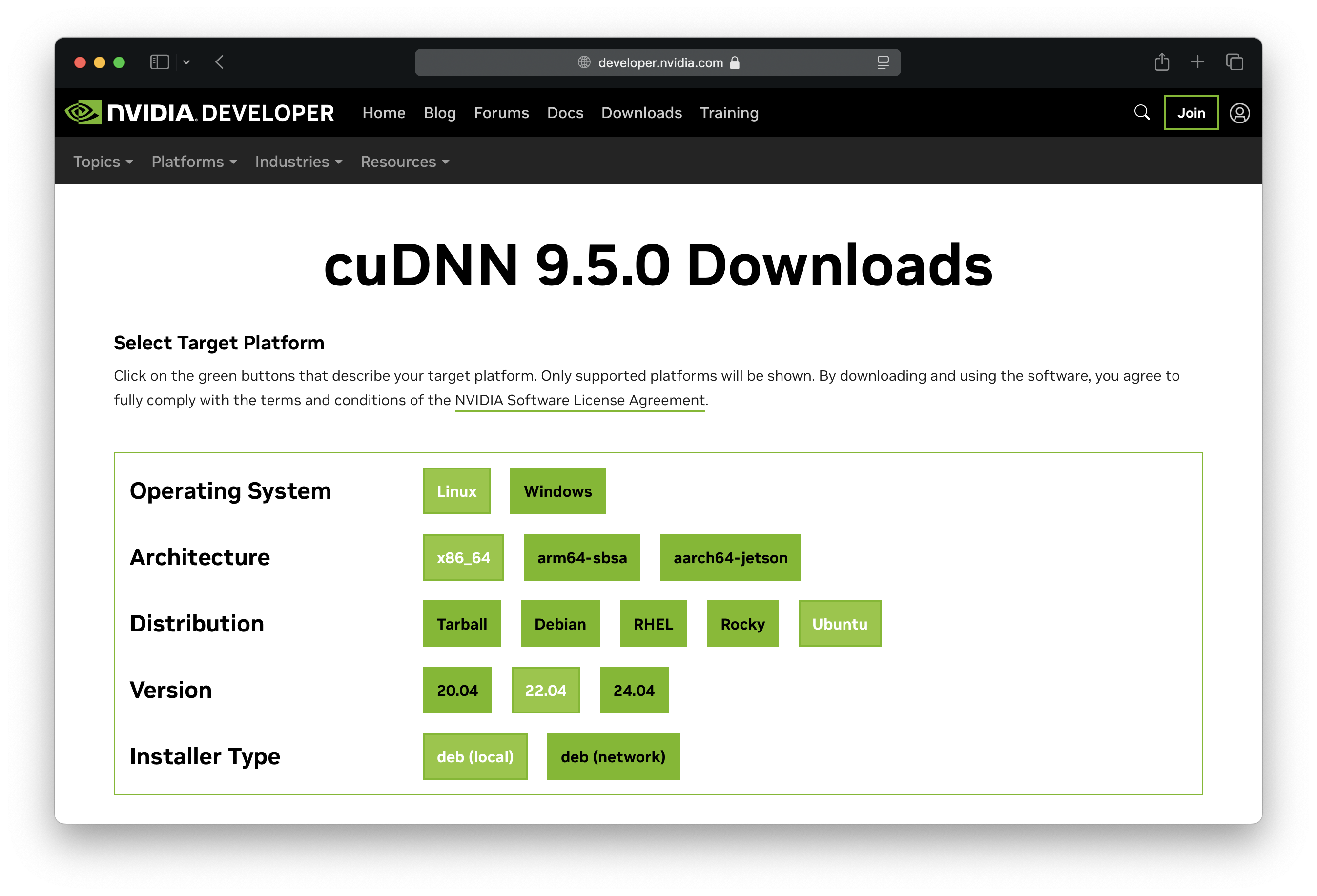Click the Join button
This screenshot has height=896, width=1317.
coord(1191,113)
